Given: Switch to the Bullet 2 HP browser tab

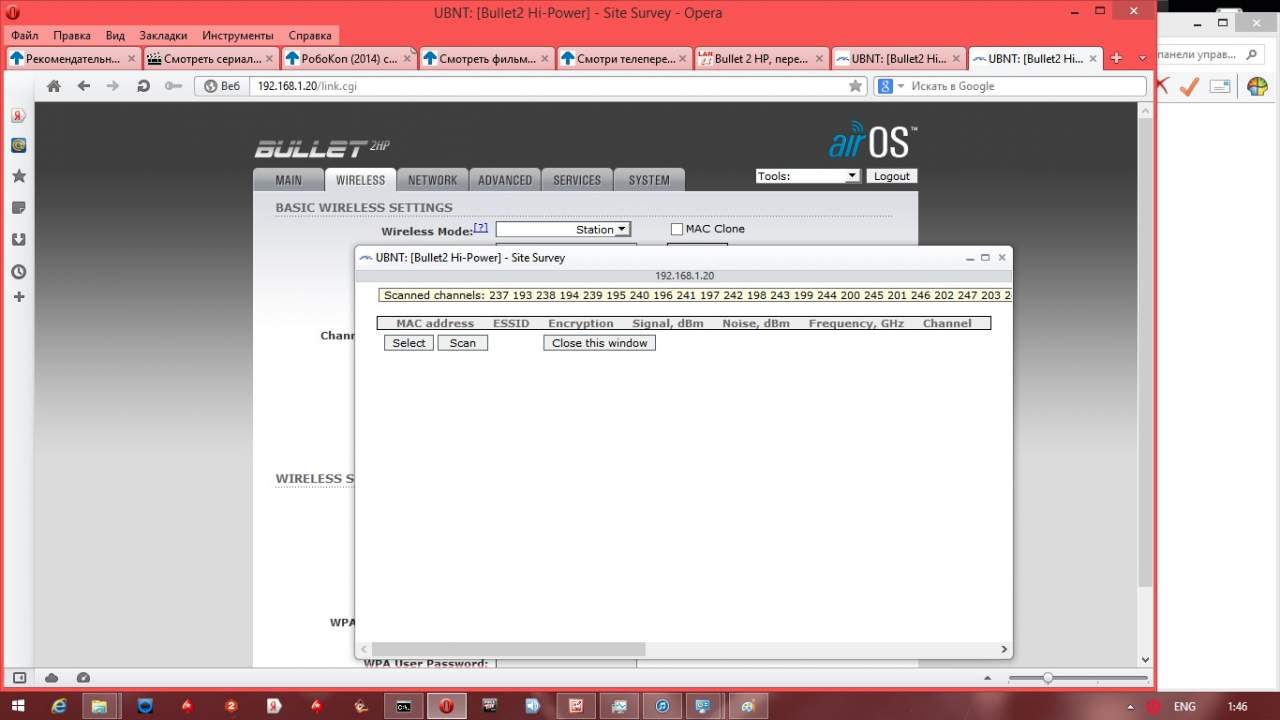Looking at the screenshot, I should tap(761, 58).
